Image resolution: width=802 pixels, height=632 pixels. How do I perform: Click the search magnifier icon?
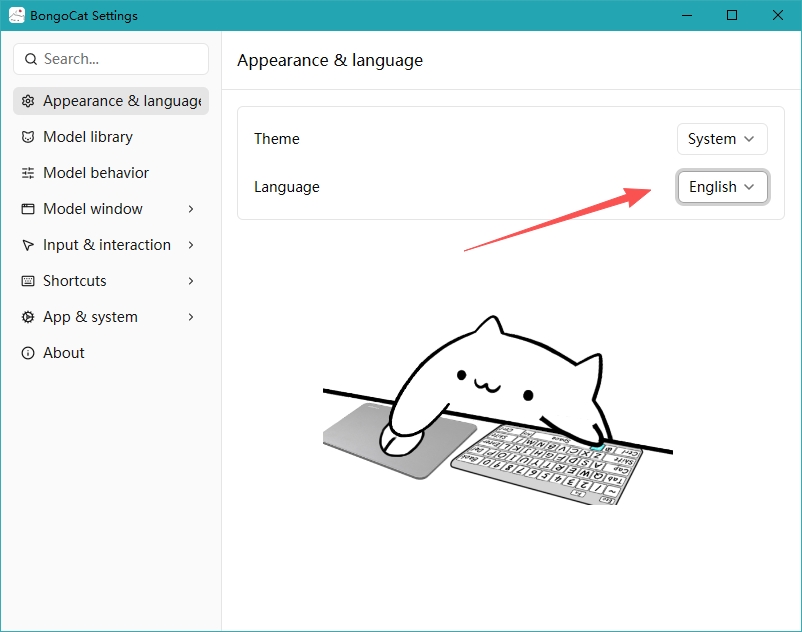31,59
